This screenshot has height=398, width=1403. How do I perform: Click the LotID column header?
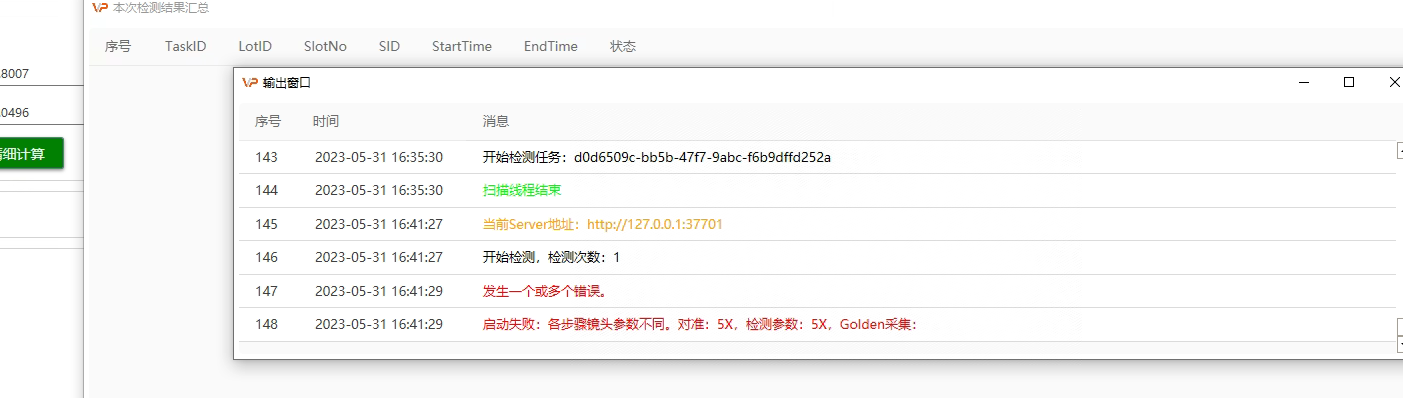pos(255,46)
